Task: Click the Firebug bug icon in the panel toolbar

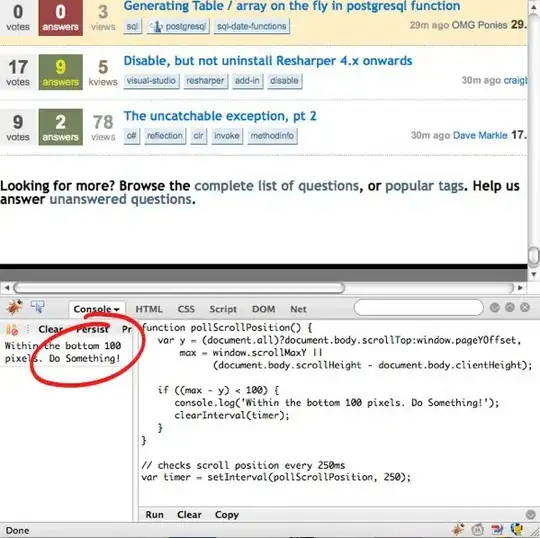Action: 14,307
